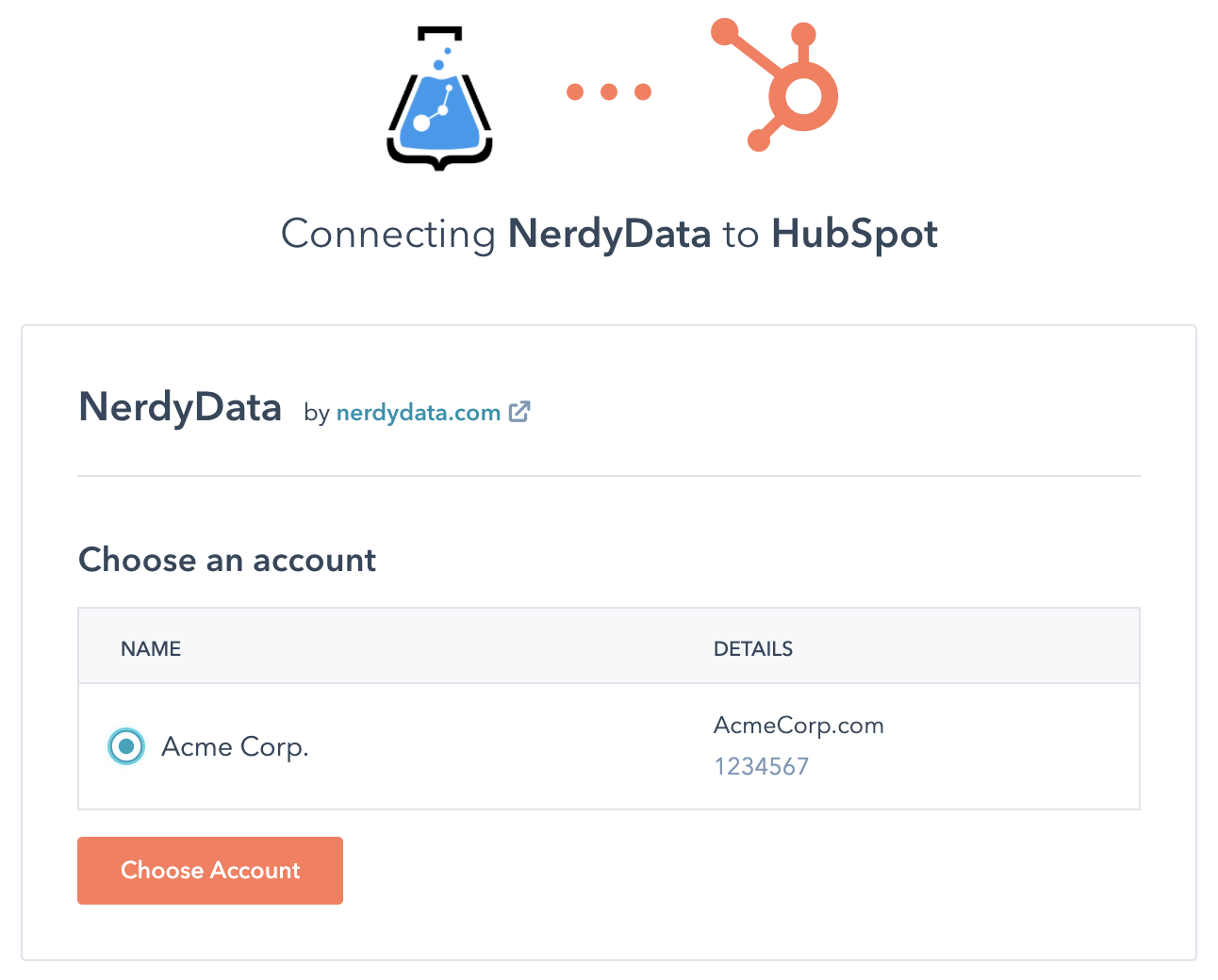This screenshot has height=980, width=1218.
Task: Click the Acme Corp. account name label
Action: click(x=235, y=746)
